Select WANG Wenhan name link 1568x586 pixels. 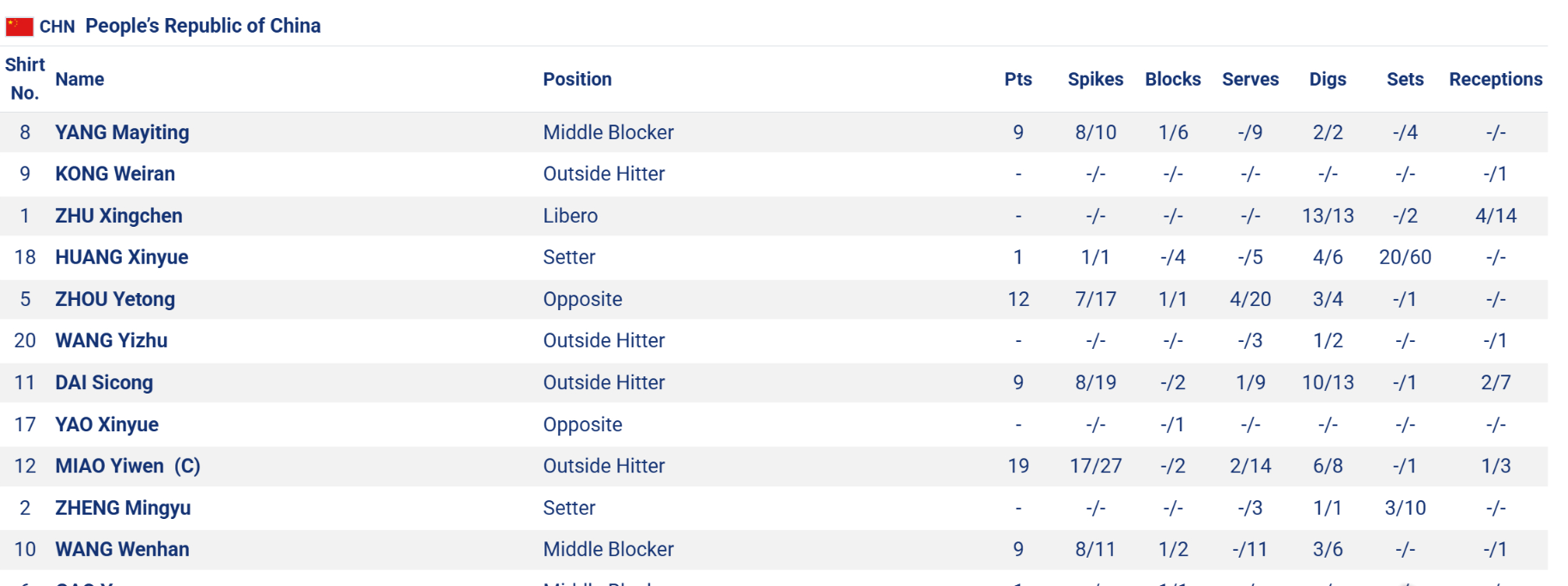click(x=122, y=549)
